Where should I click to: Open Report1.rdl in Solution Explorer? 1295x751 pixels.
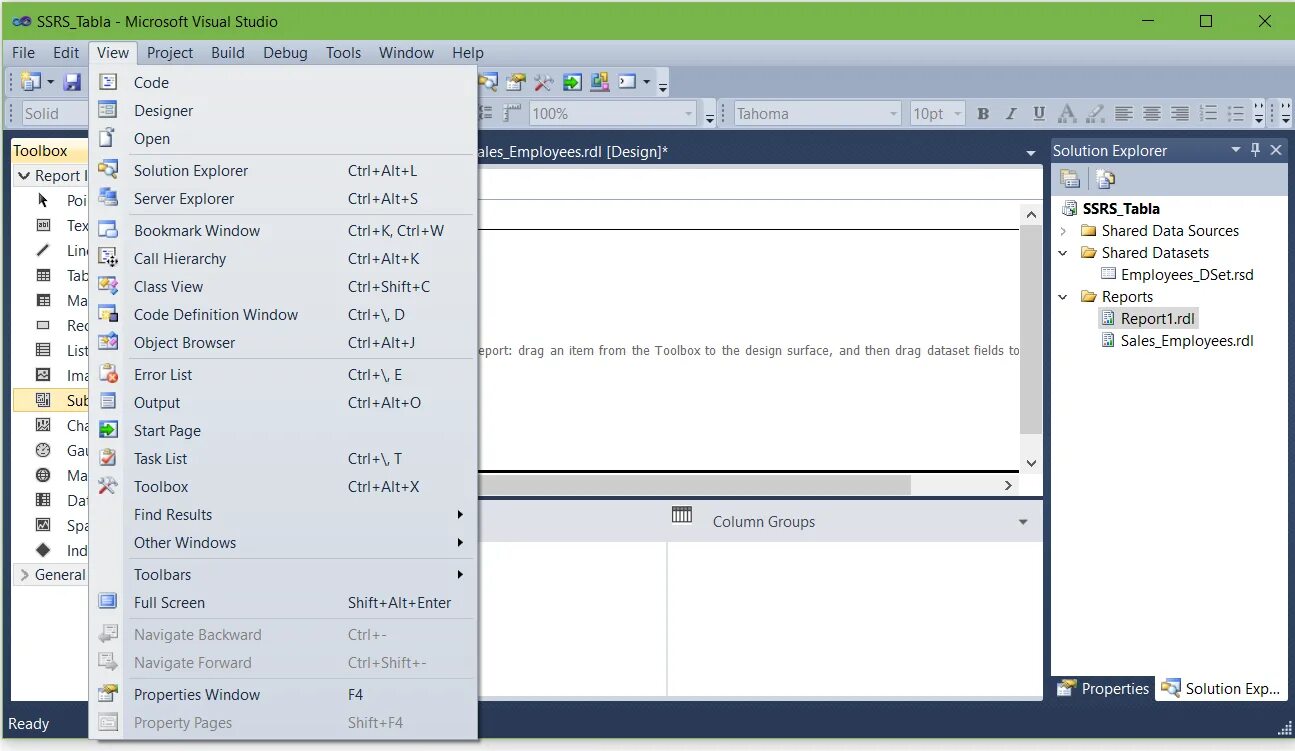coord(1157,319)
